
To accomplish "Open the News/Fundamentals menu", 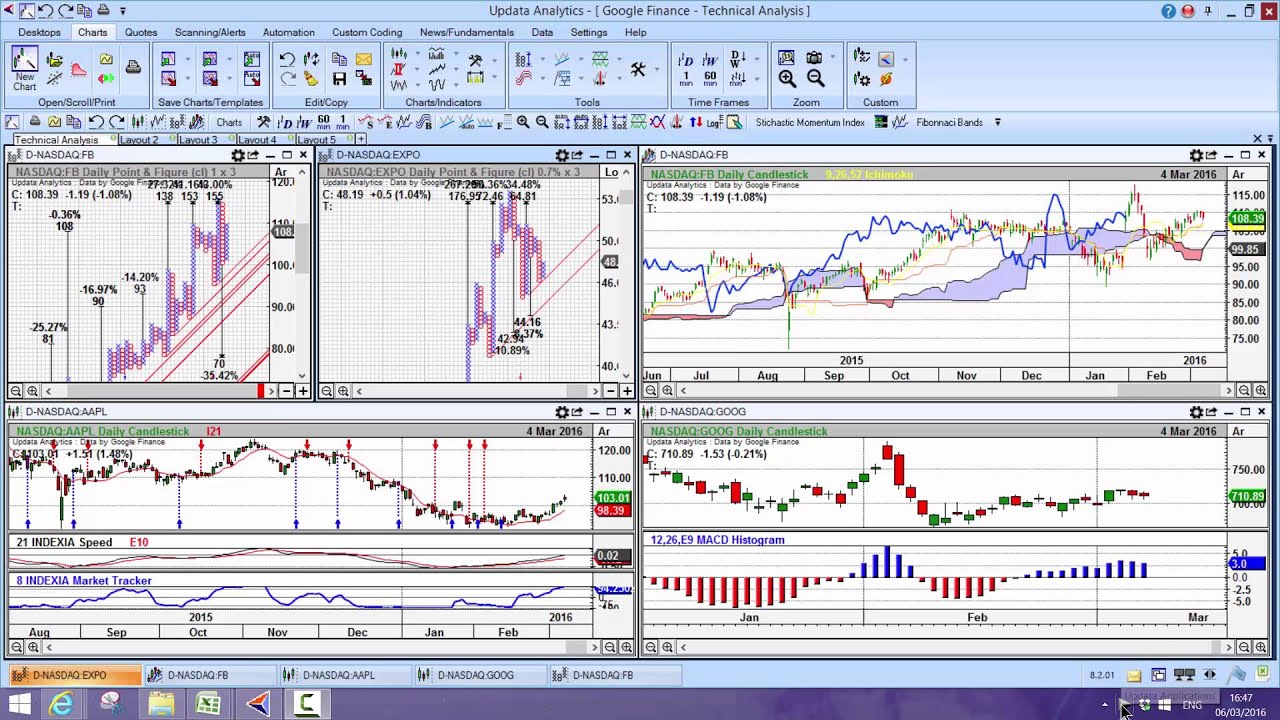I will click(467, 32).
